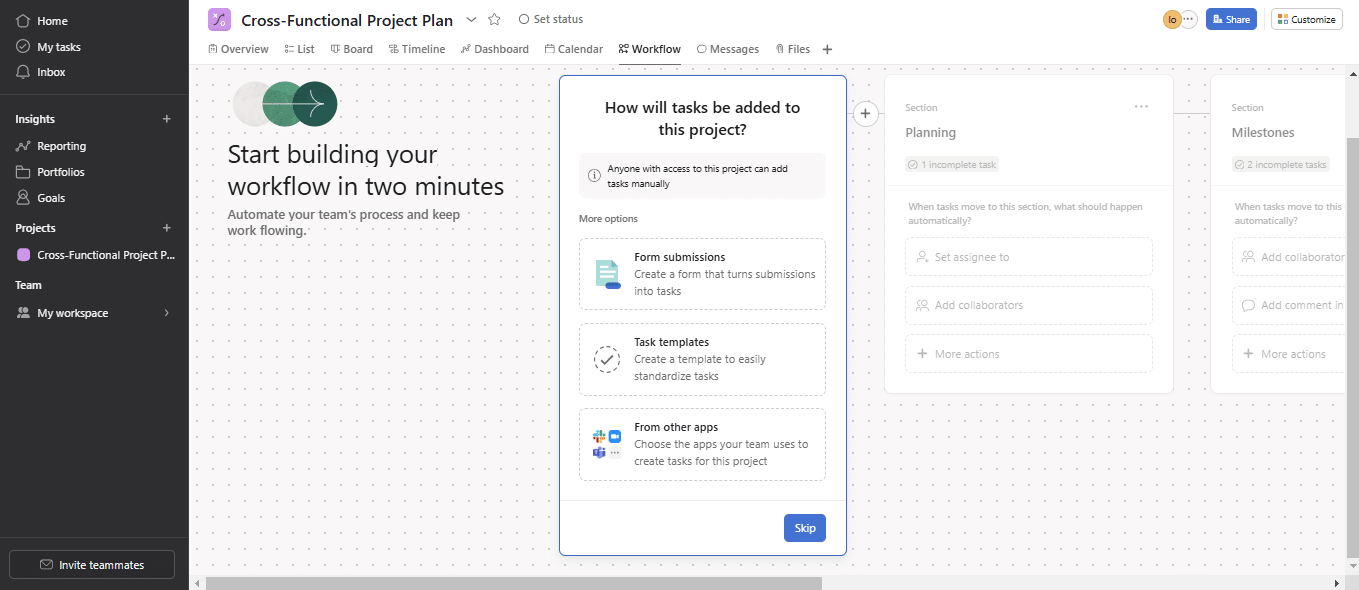The width and height of the screenshot is (1359, 590).
Task: Choose From other apps option
Action: click(x=702, y=444)
